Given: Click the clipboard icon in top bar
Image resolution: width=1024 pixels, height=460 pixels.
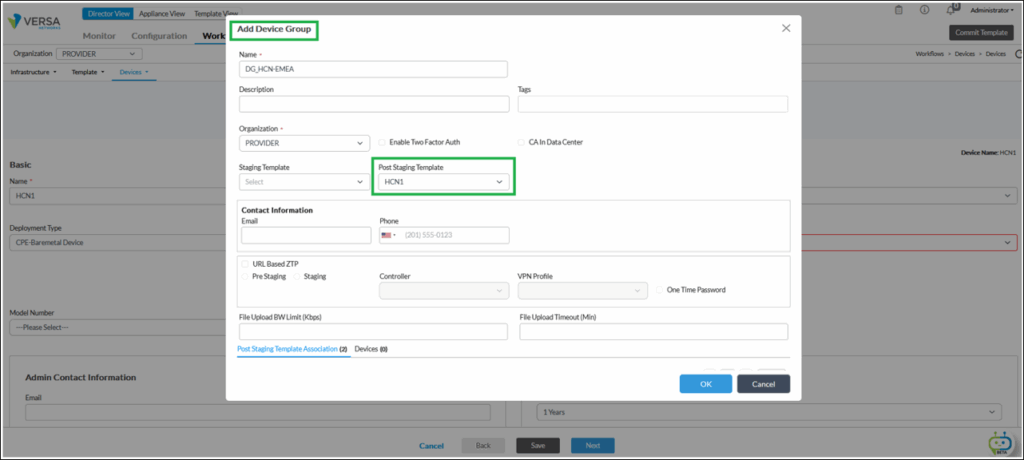Looking at the screenshot, I should click(898, 10).
